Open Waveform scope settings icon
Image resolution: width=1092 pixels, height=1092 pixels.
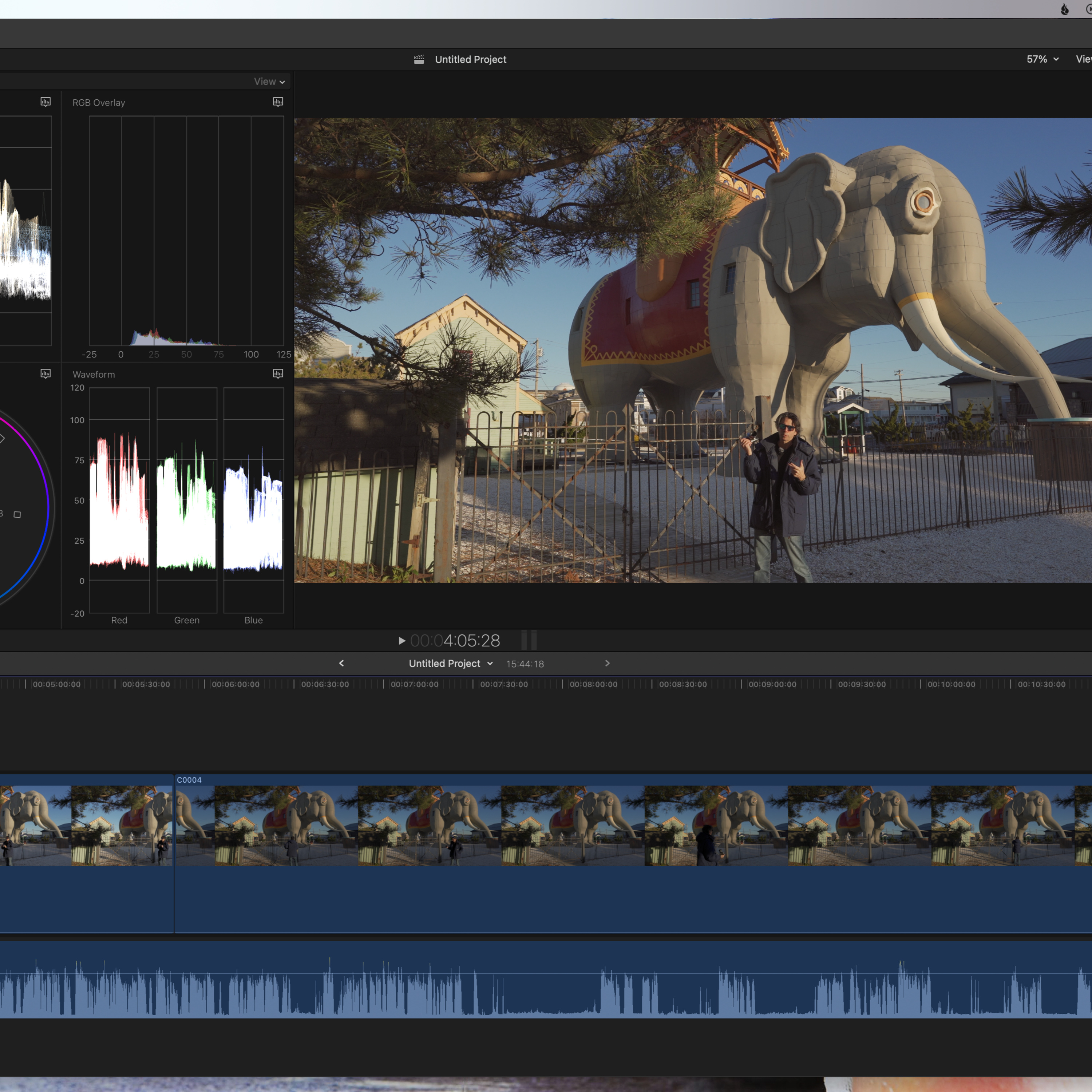click(x=278, y=373)
